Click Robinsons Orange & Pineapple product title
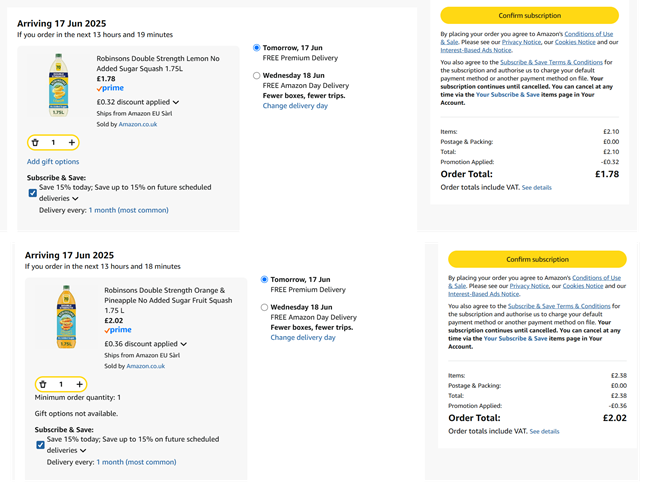This screenshot has width=650, height=484. [168, 300]
